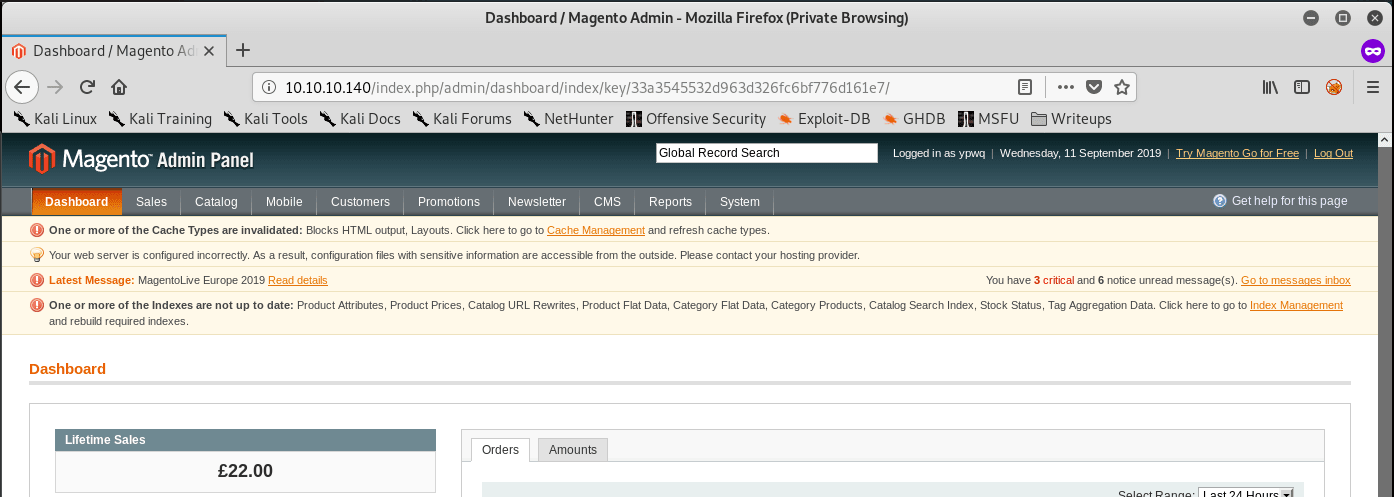The image size is (1394, 497).
Task: Expand the Writeups bookmarks folder
Action: [1071, 119]
